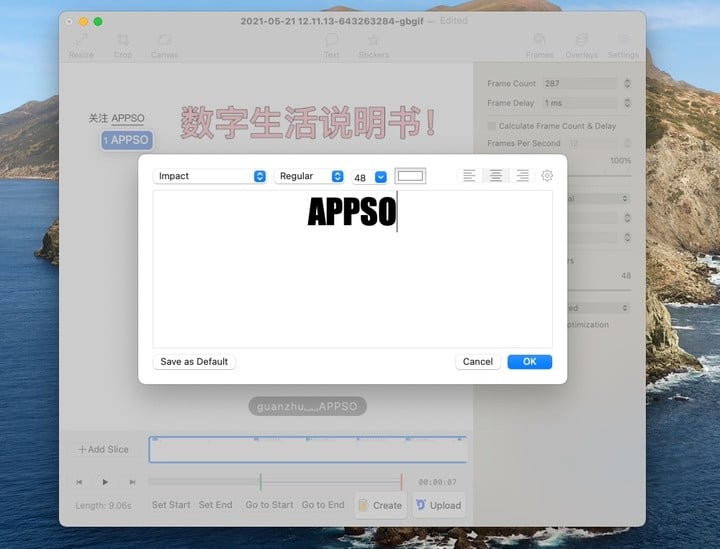Play the GIF preview
The image size is (720, 549).
(105, 482)
